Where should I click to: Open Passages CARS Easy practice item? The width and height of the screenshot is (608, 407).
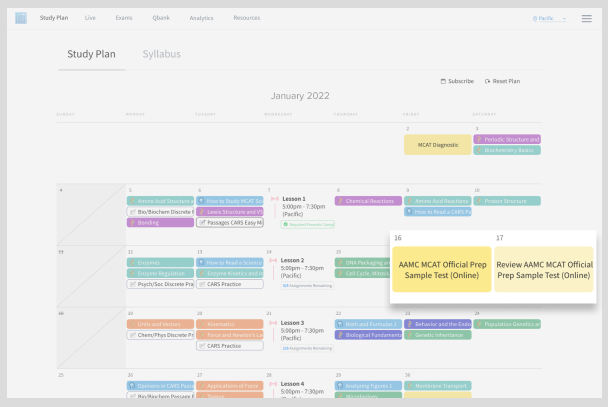230,222
